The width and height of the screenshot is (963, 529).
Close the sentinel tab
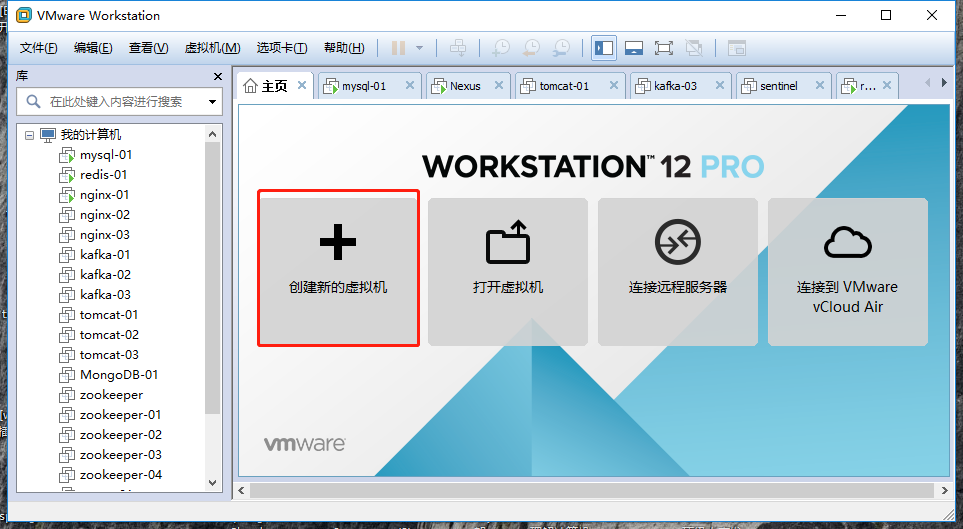(x=820, y=85)
